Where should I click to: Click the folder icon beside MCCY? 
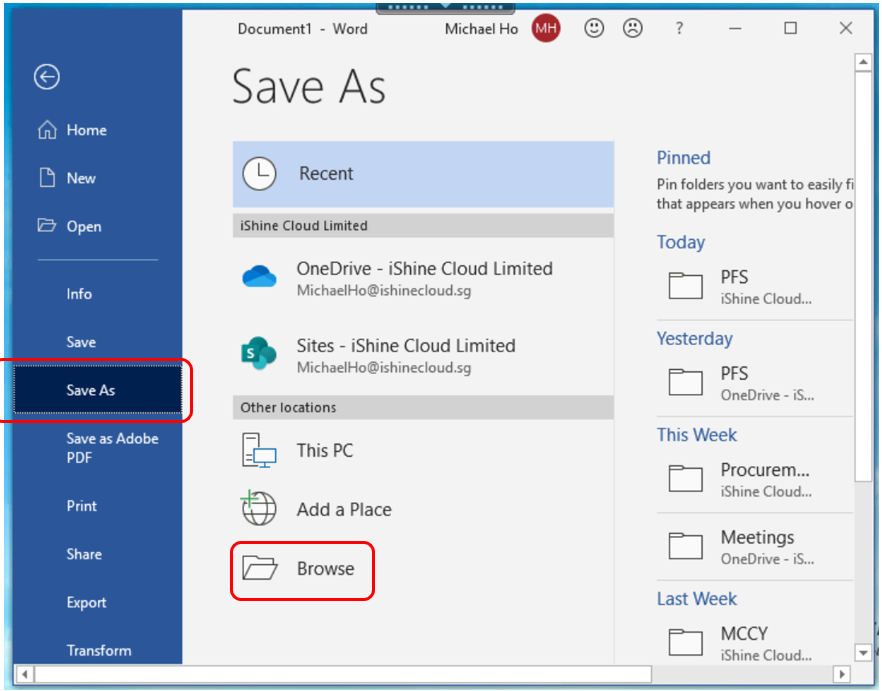coord(686,642)
